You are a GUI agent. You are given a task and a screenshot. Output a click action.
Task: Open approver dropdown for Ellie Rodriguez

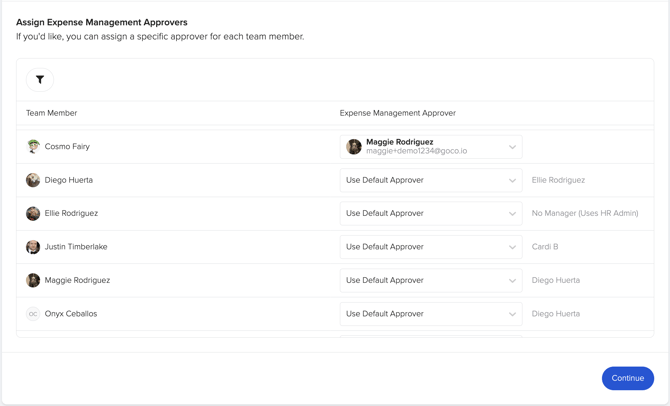click(x=431, y=213)
